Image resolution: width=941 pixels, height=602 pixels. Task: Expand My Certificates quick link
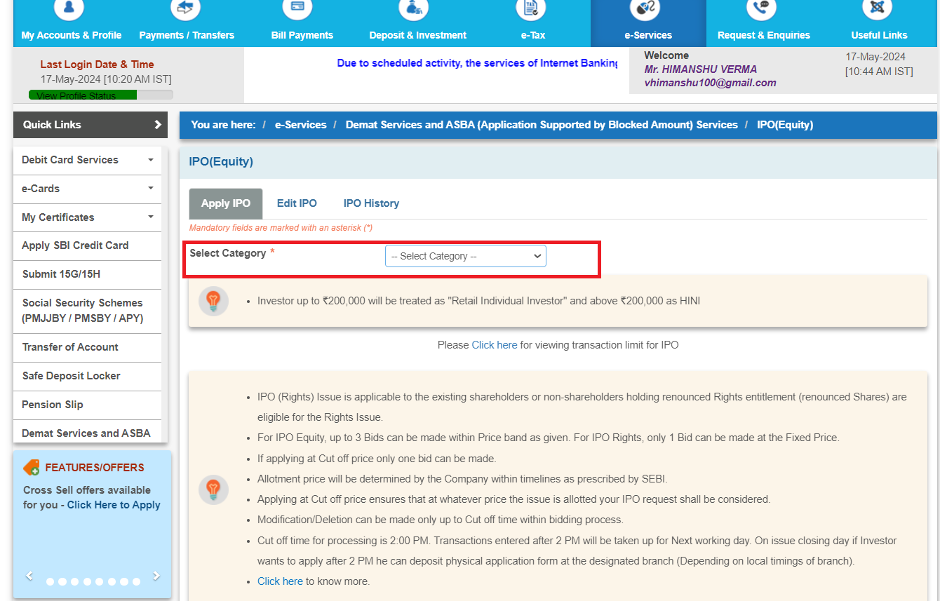click(150, 217)
